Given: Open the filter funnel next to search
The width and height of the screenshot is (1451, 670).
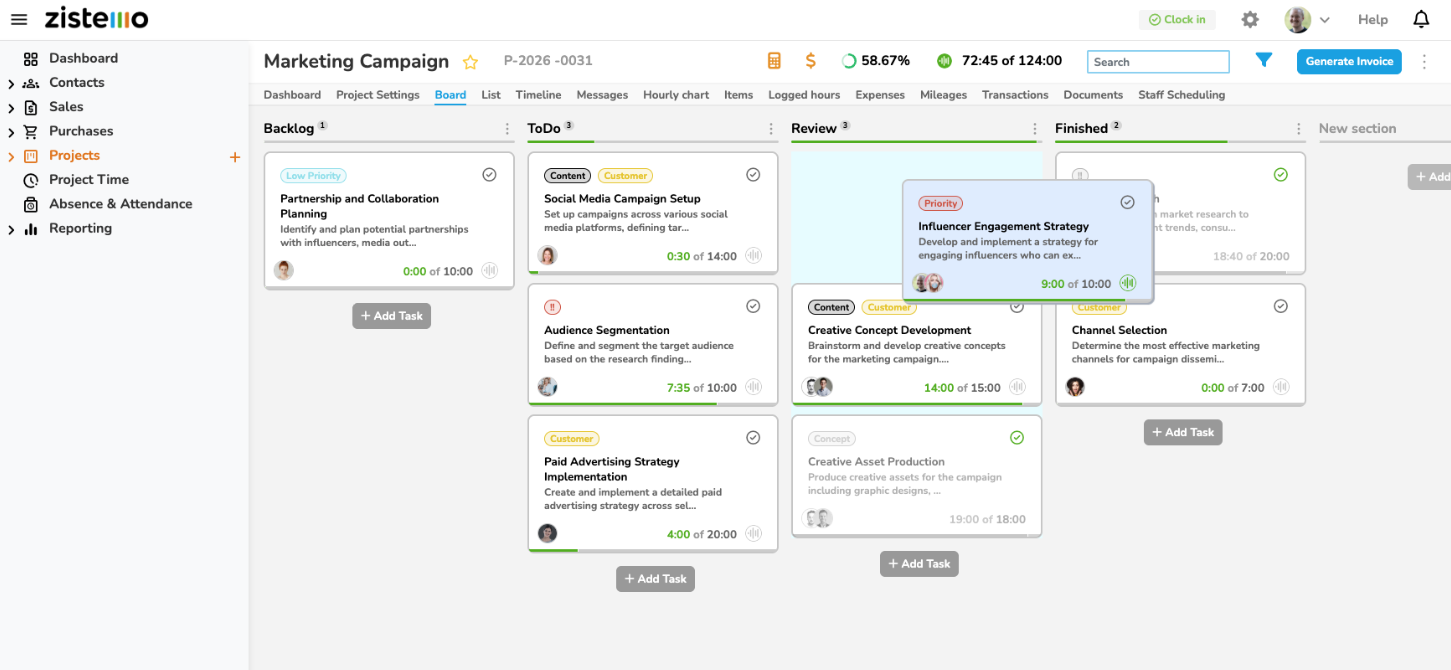Looking at the screenshot, I should [x=1263, y=60].
